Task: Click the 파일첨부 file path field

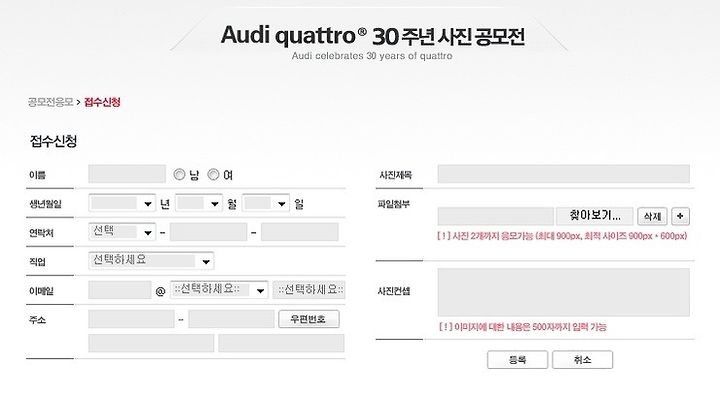Action: tap(495, 216)
